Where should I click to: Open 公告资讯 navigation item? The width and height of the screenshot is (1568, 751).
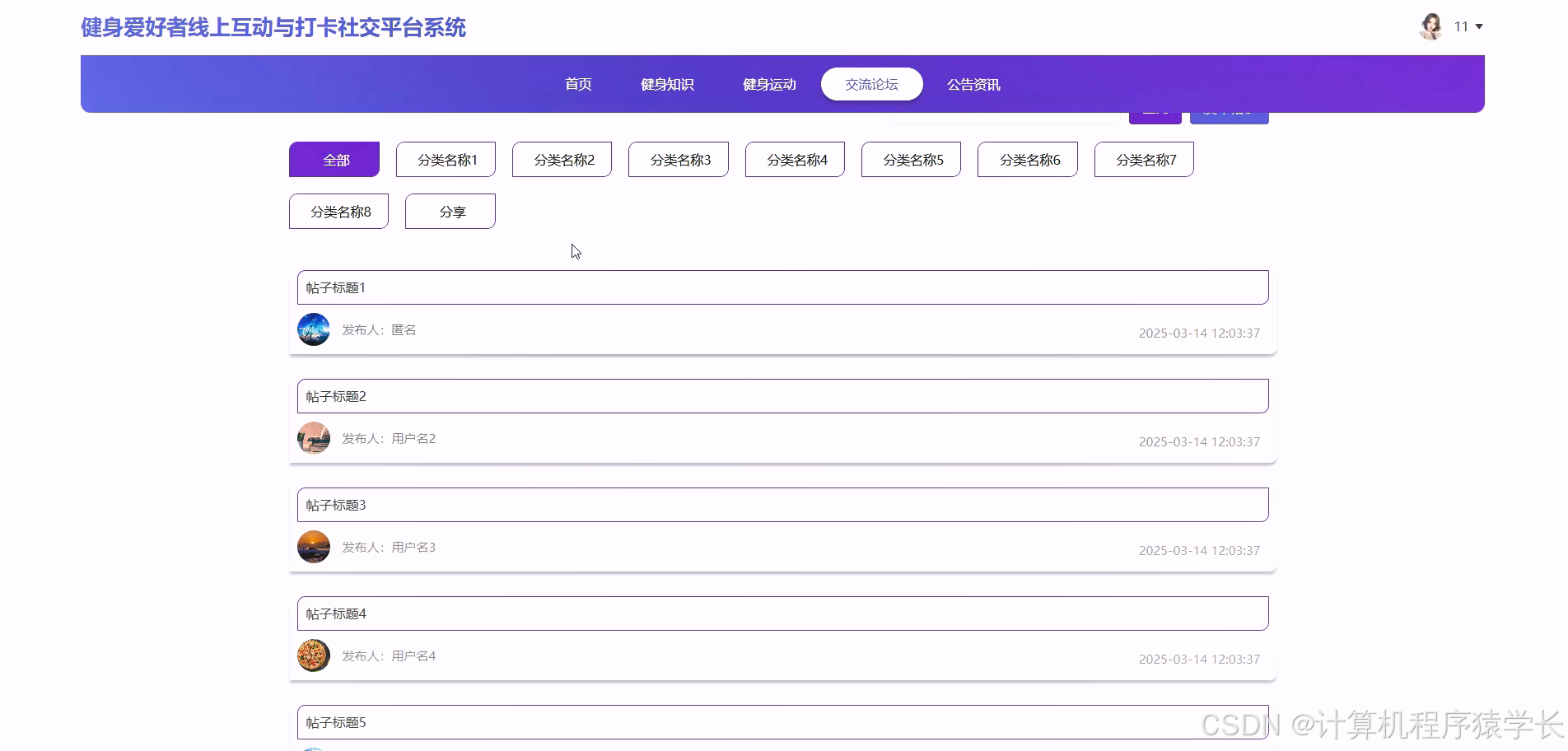[x=973, y=84]
